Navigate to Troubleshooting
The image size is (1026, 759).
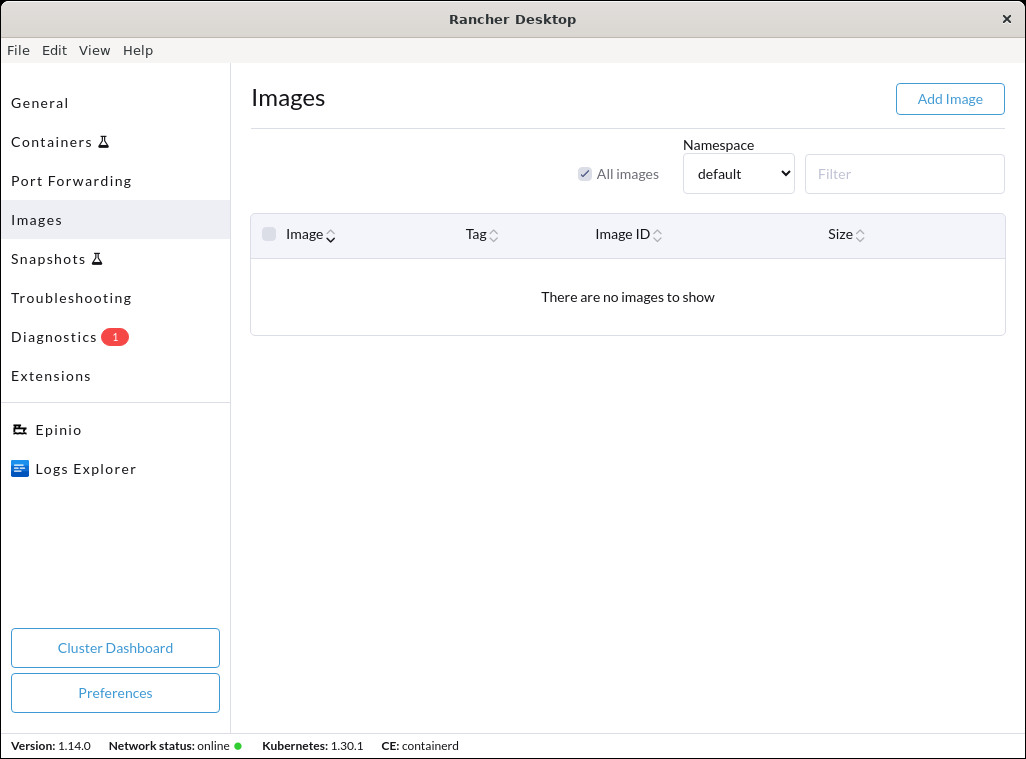coord(115,298)
